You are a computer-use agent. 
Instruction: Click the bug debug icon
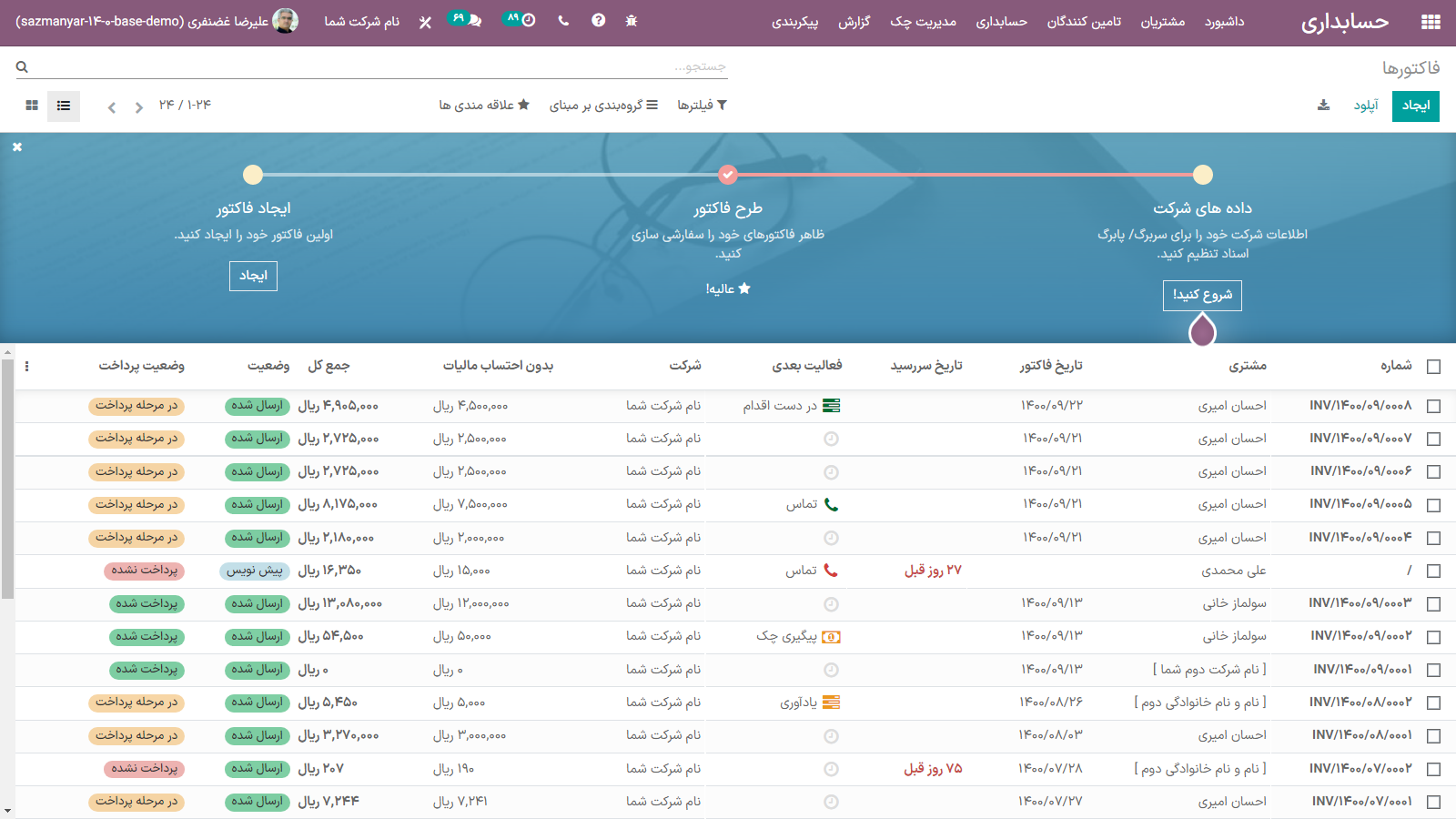(x=632, y=21)
